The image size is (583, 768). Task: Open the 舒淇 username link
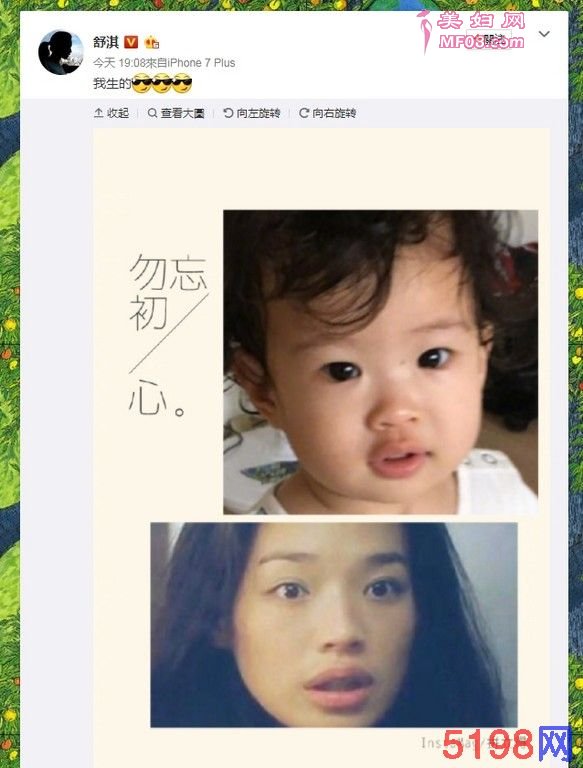coord(106,42)
